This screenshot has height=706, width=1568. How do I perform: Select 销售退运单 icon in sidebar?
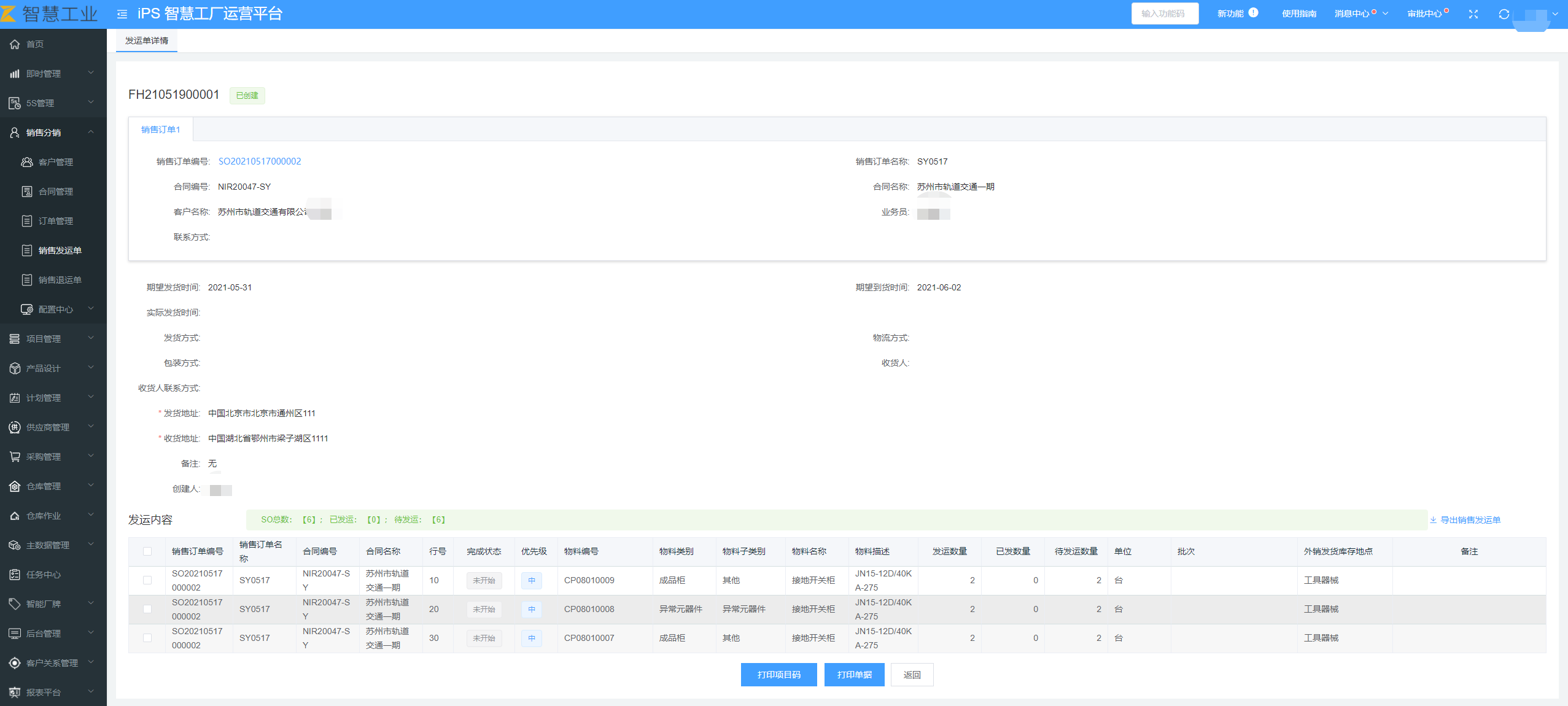27,280
